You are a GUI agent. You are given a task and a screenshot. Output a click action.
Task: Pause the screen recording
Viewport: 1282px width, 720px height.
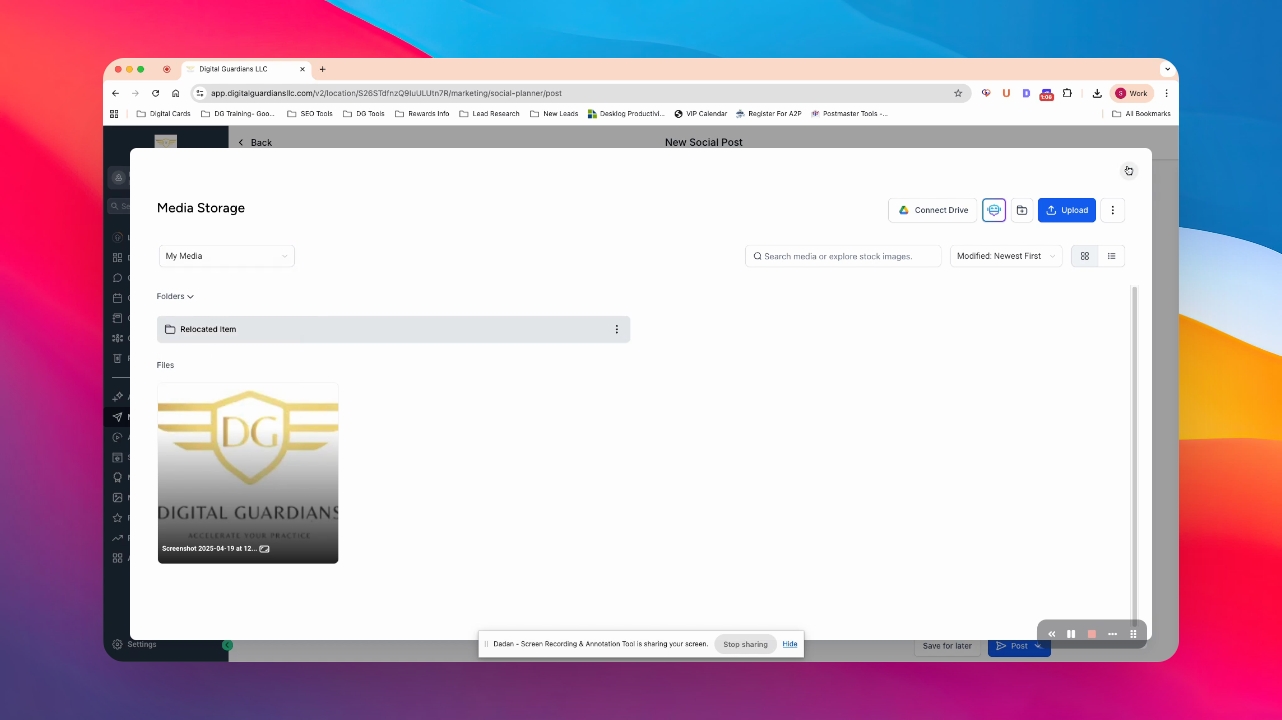tap(1071, 633)
